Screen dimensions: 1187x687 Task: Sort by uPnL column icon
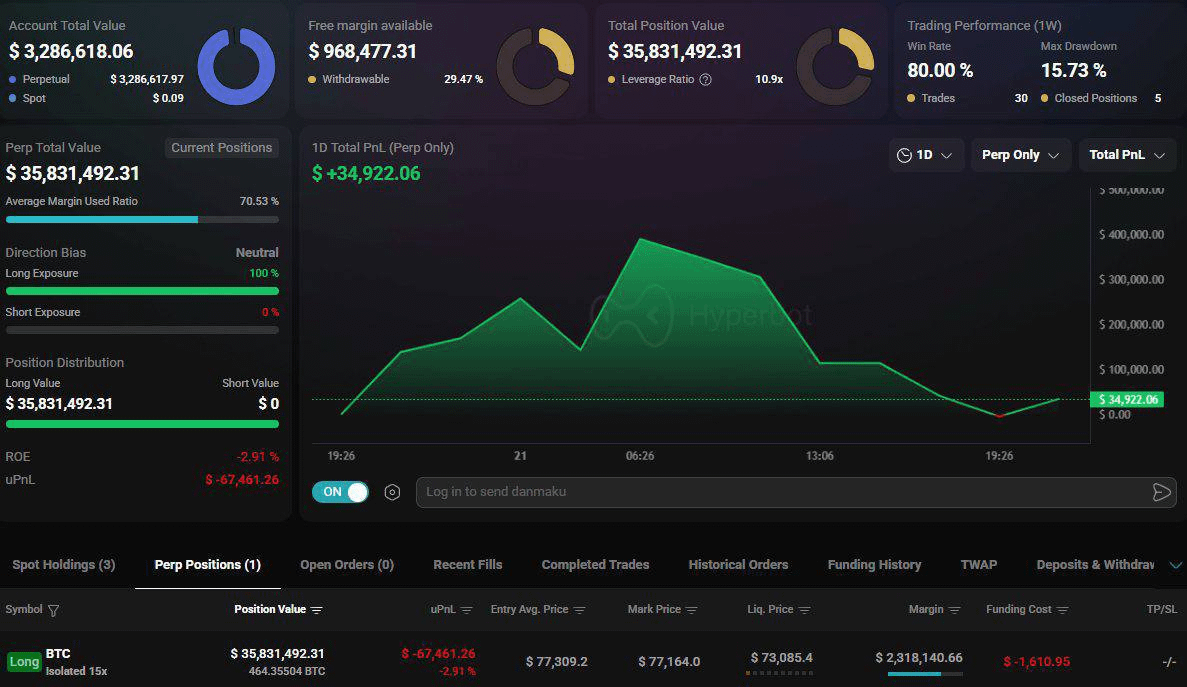click(x=466, y=610)
